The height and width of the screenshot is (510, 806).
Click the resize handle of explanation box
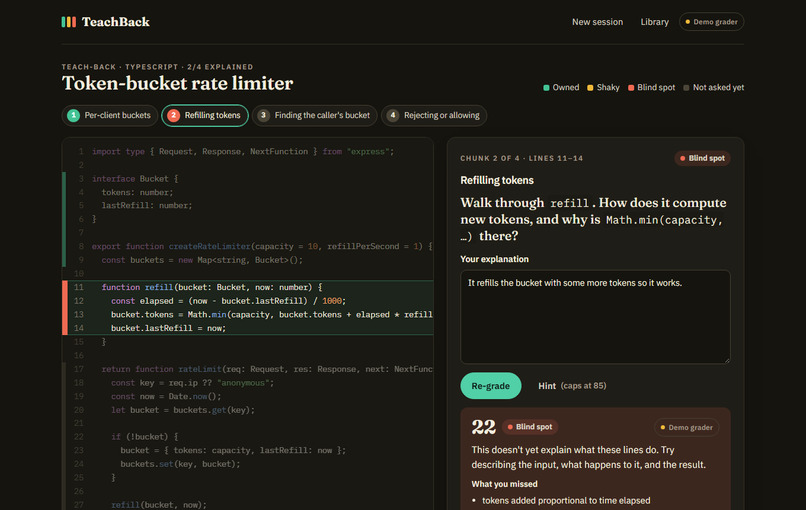tap(727, 360)
